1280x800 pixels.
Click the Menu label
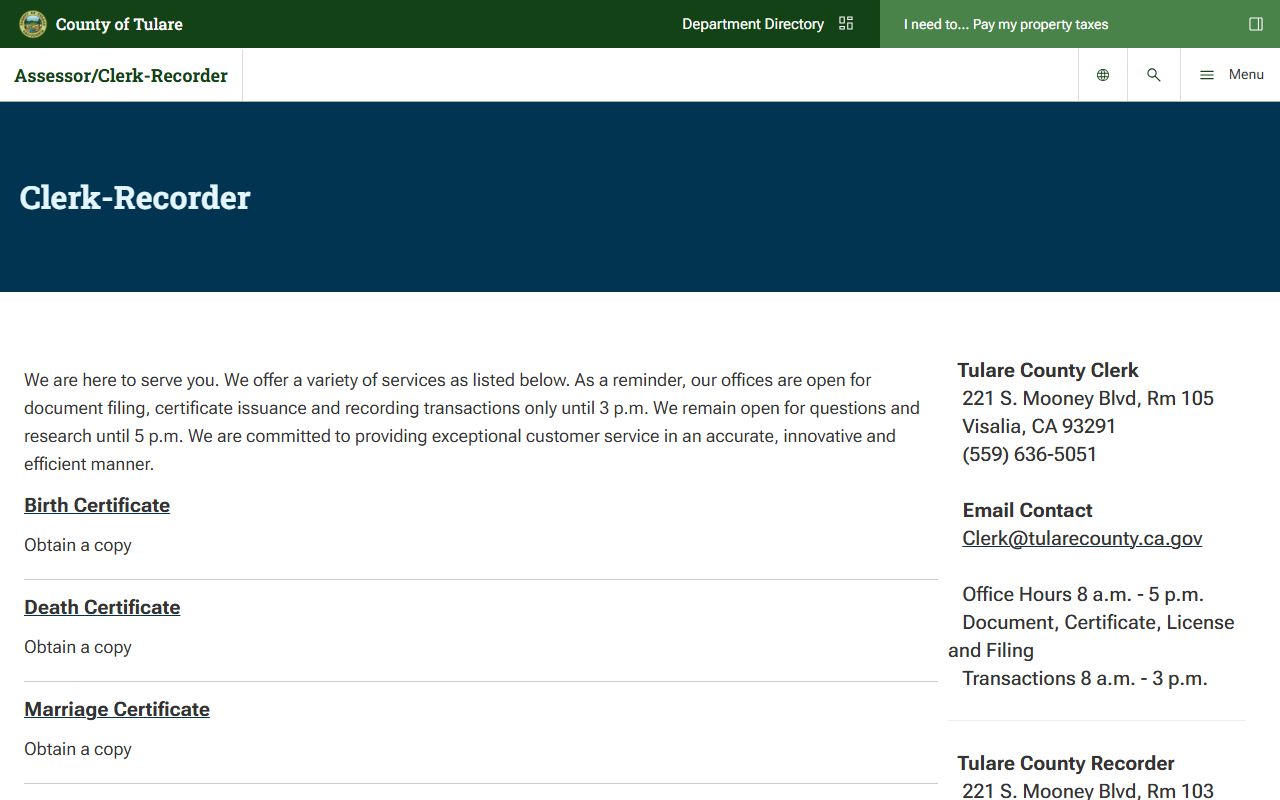[x=1246, y=75]
